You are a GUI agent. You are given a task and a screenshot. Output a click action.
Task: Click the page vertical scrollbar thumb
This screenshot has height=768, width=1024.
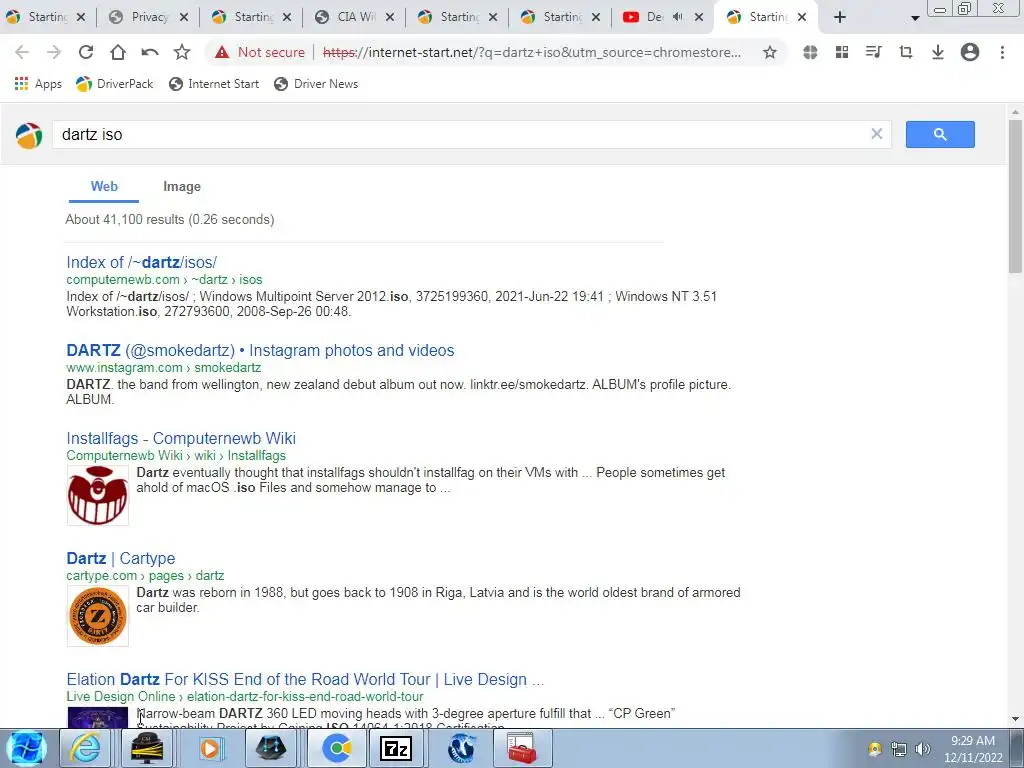1015,196
